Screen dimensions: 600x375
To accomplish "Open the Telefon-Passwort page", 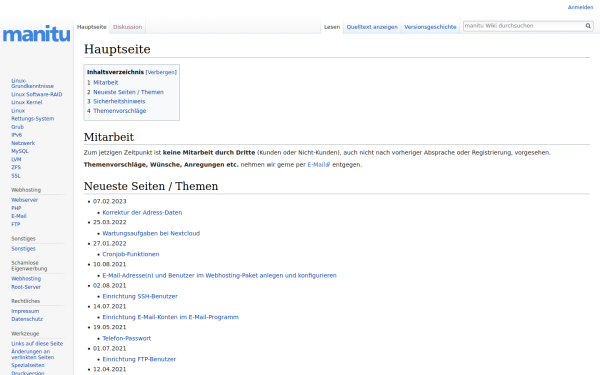I will point(126,339).
